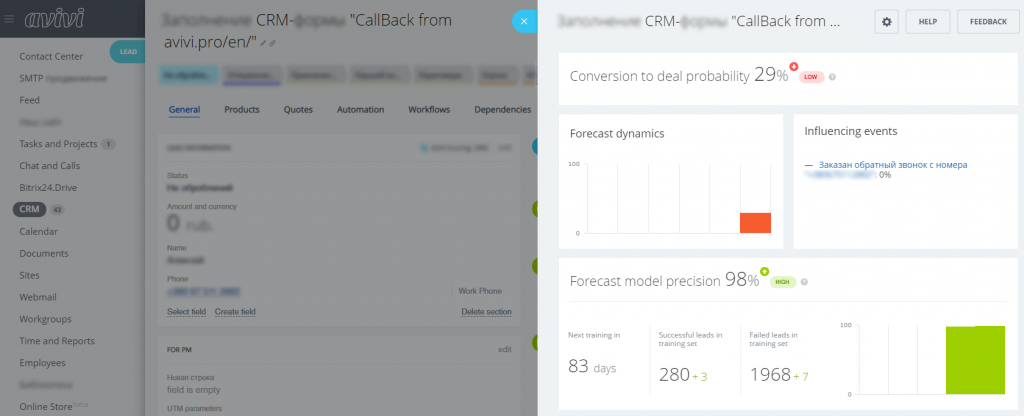
Task: Click the 'Delete section' link
Action: (486, 312)
